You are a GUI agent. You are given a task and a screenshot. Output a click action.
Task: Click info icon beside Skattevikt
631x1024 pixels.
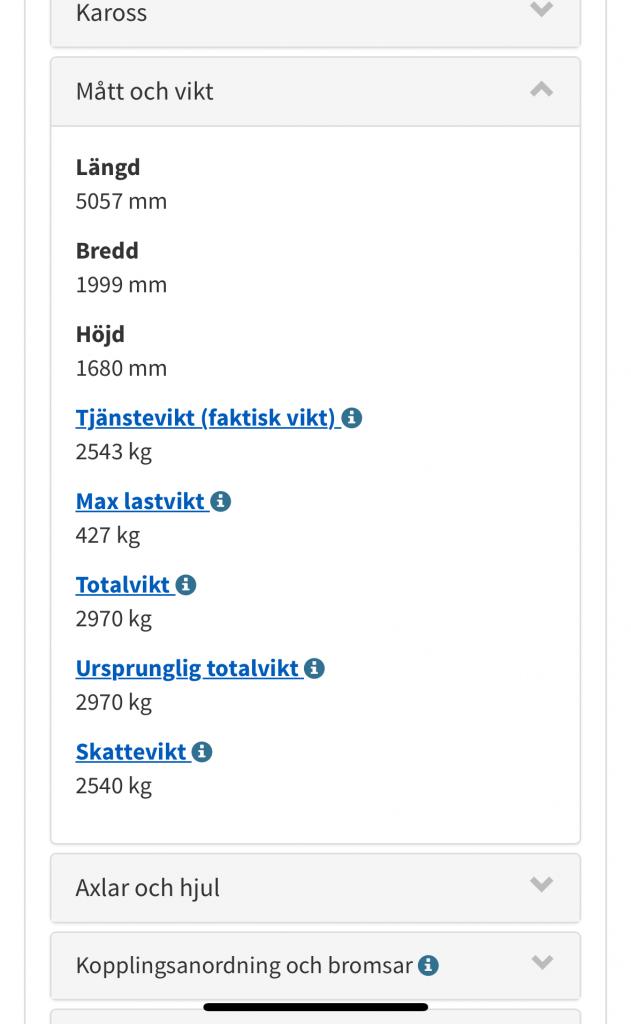click(202, 752)
